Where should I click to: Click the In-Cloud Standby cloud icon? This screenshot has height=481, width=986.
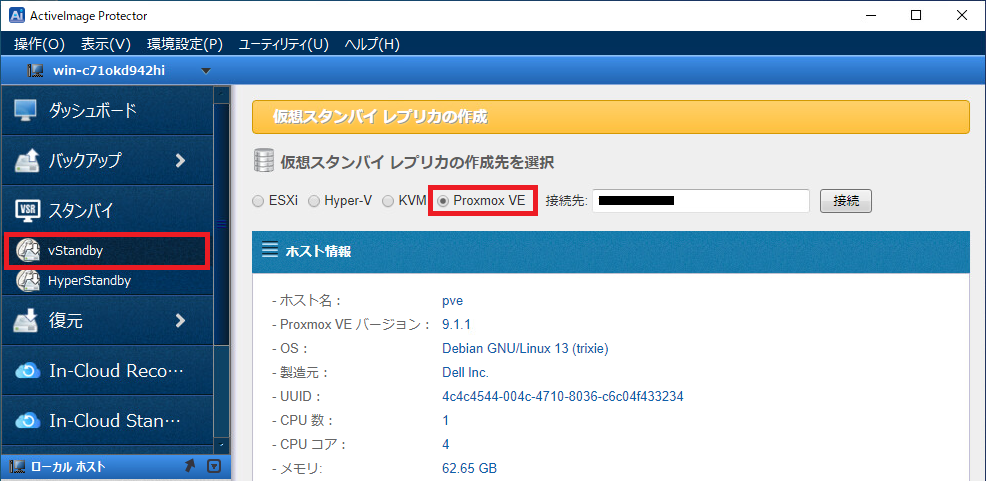pos(26,421)
